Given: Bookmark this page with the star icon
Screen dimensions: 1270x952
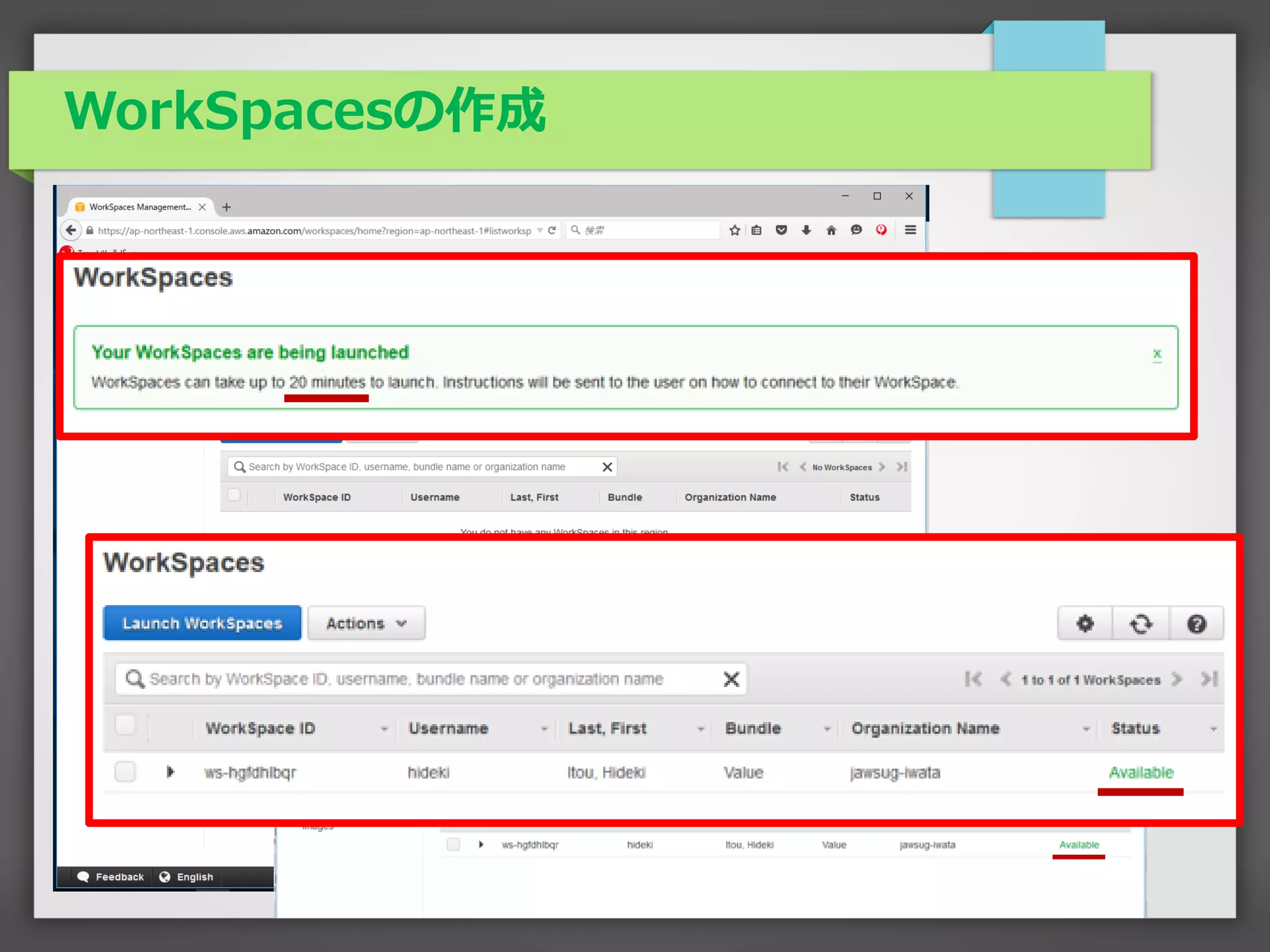Looking at the screenshot, I should coord(735,230).
